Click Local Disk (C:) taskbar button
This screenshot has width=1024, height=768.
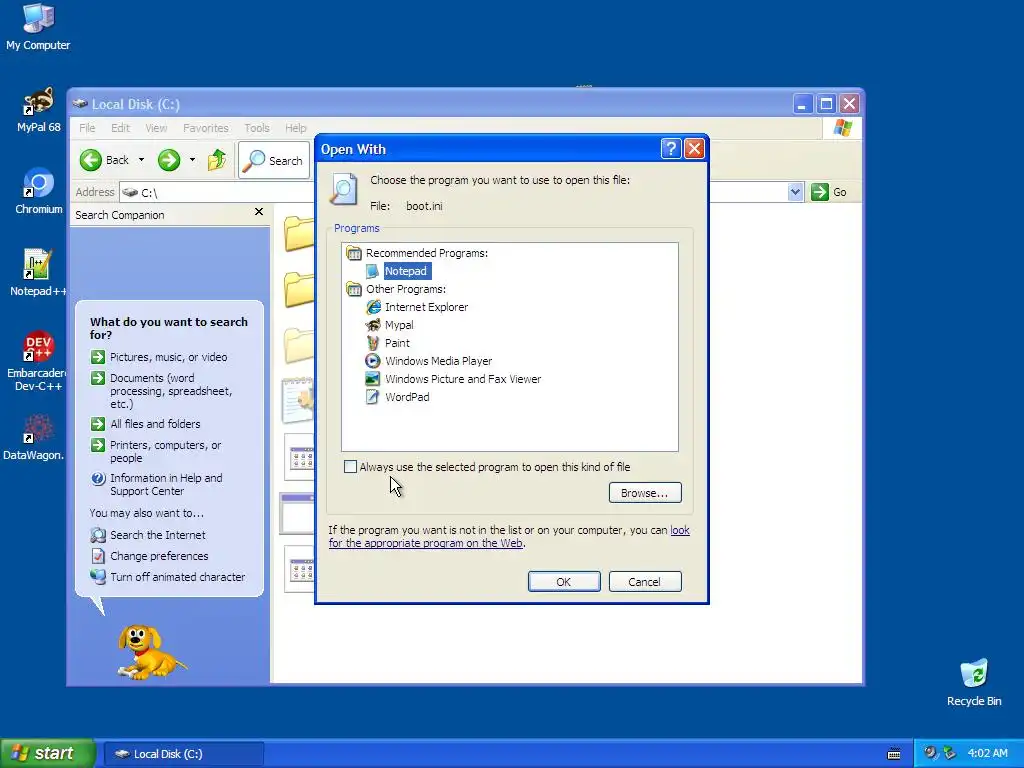(x=184, y=754)
